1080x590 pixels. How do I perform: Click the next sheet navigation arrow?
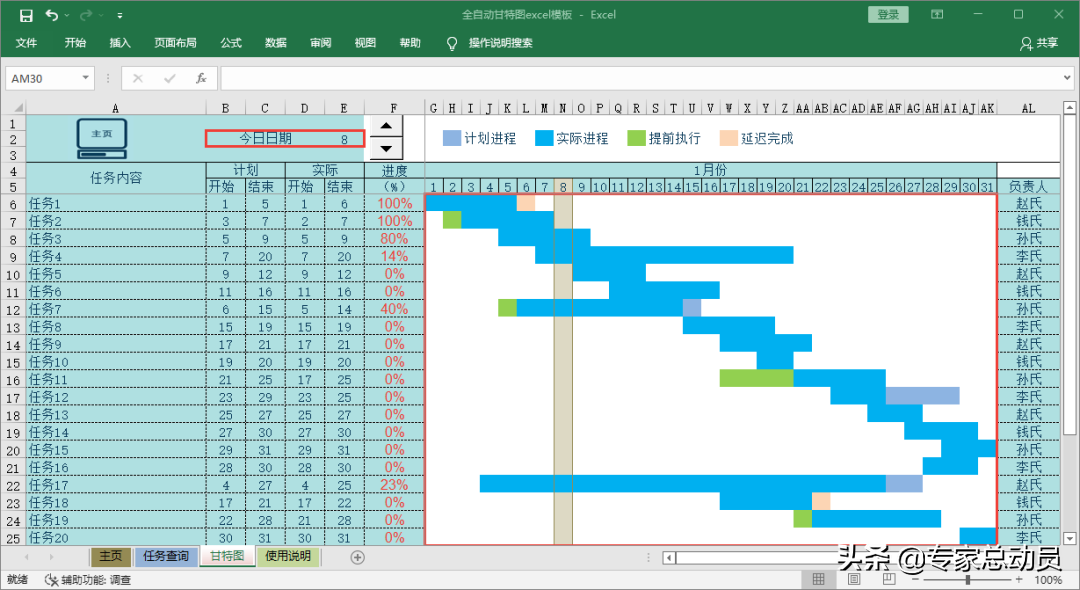[52, 557]
